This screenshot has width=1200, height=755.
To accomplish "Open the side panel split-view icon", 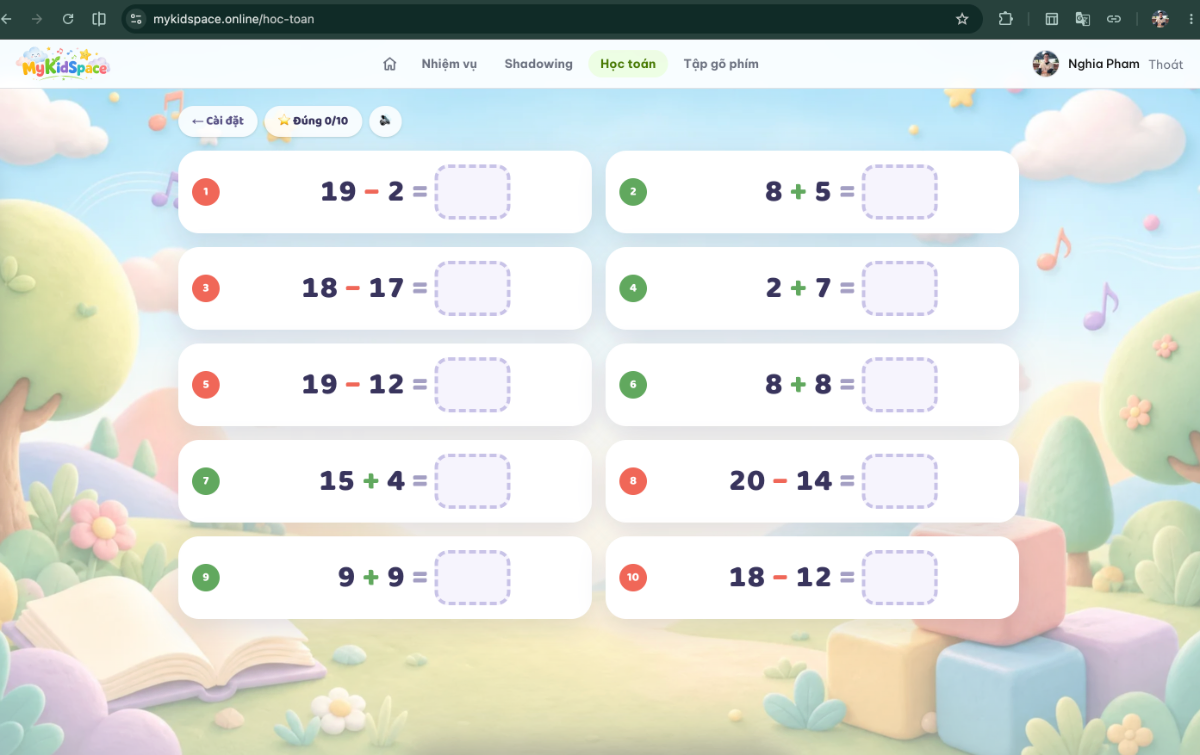I will coord(99,19).
